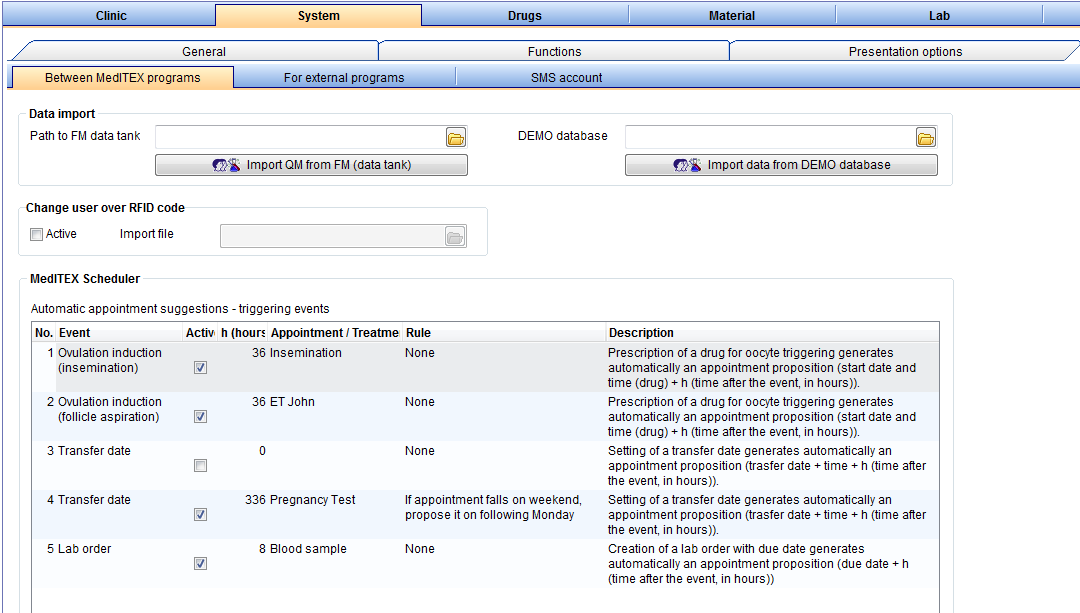Go to the Lab tab
The image size is (1080, 613).
[x=939, y=15]
